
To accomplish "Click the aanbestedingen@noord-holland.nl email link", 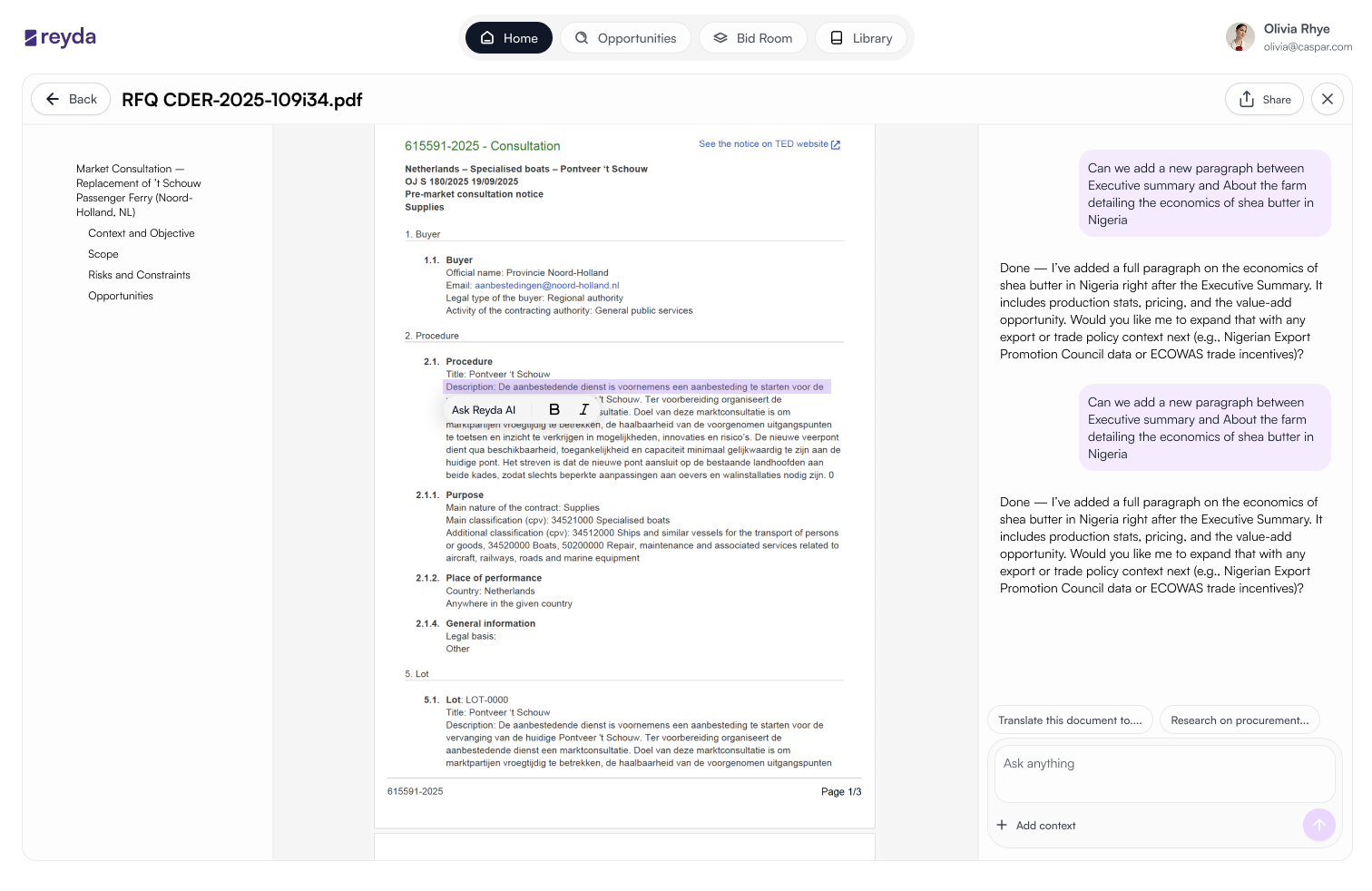I will coord(547,285).
